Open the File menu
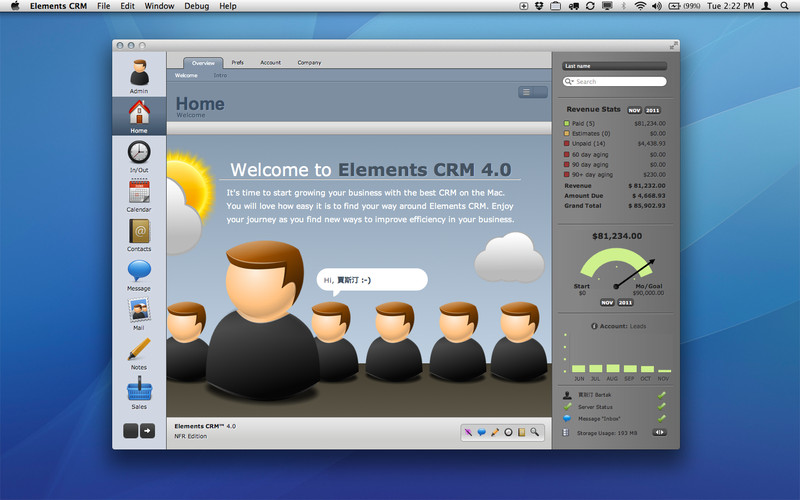Screen dimensions: 800x500 coord(104,6)
